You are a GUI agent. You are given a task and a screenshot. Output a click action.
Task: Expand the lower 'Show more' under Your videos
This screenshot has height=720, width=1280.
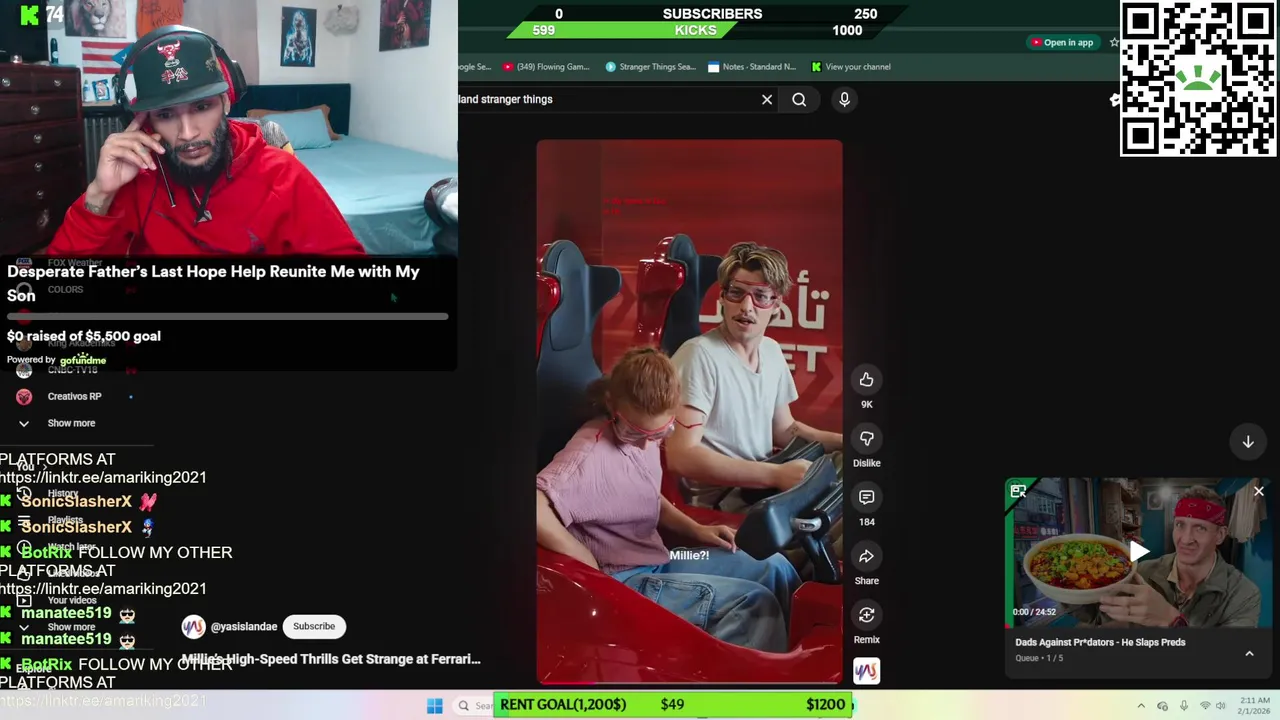pos(70,627)
